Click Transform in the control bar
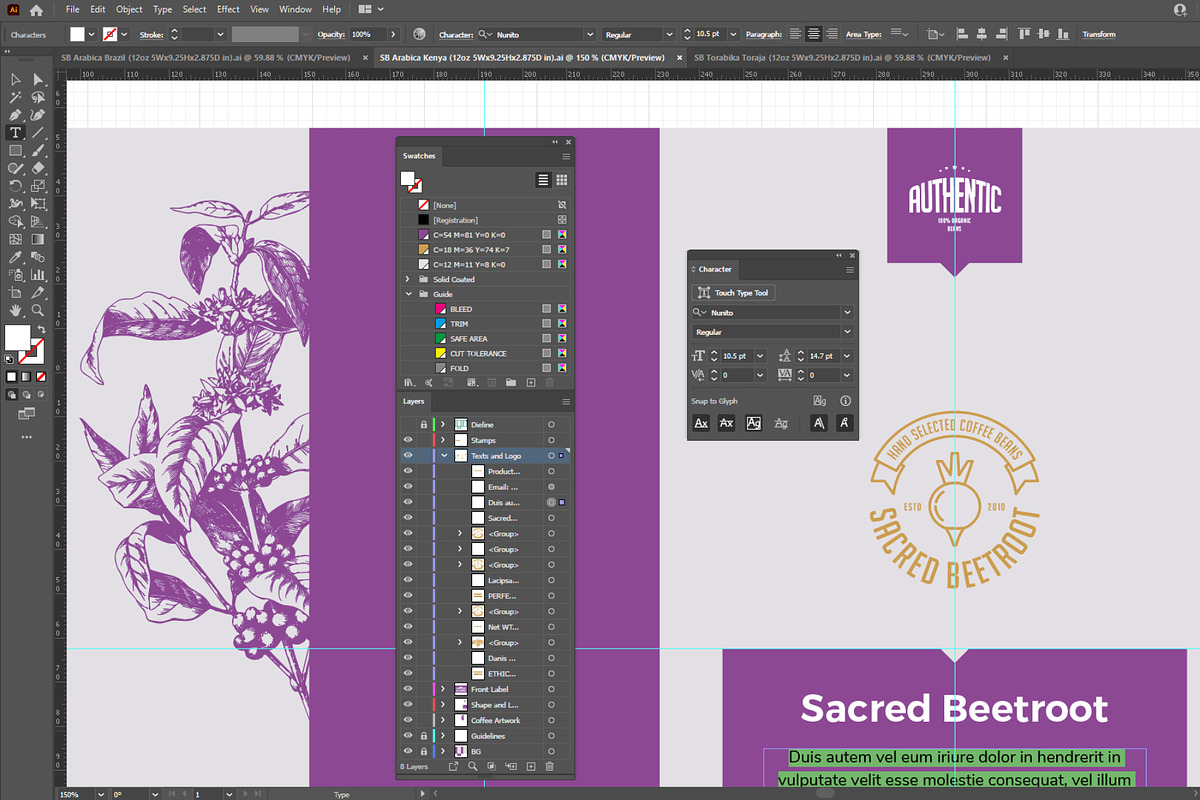Image resolution: width=1200 pixels, height=800 pixels. (1098, 34)
